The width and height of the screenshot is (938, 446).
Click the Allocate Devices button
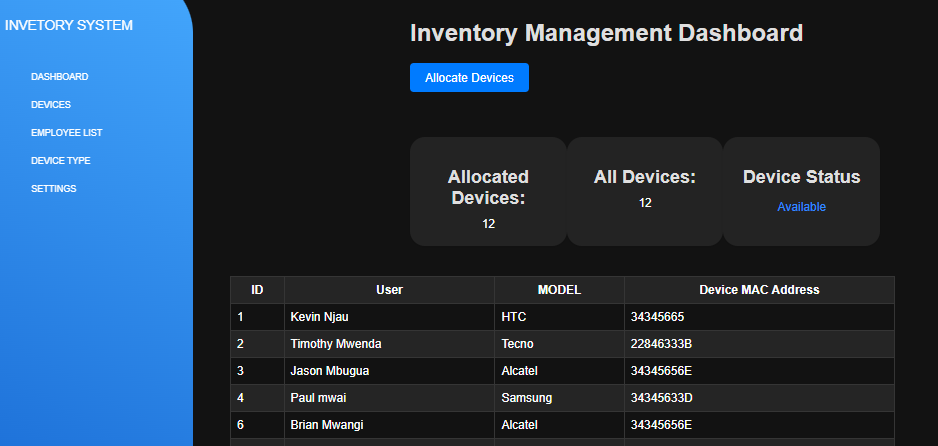pos(469,78)
